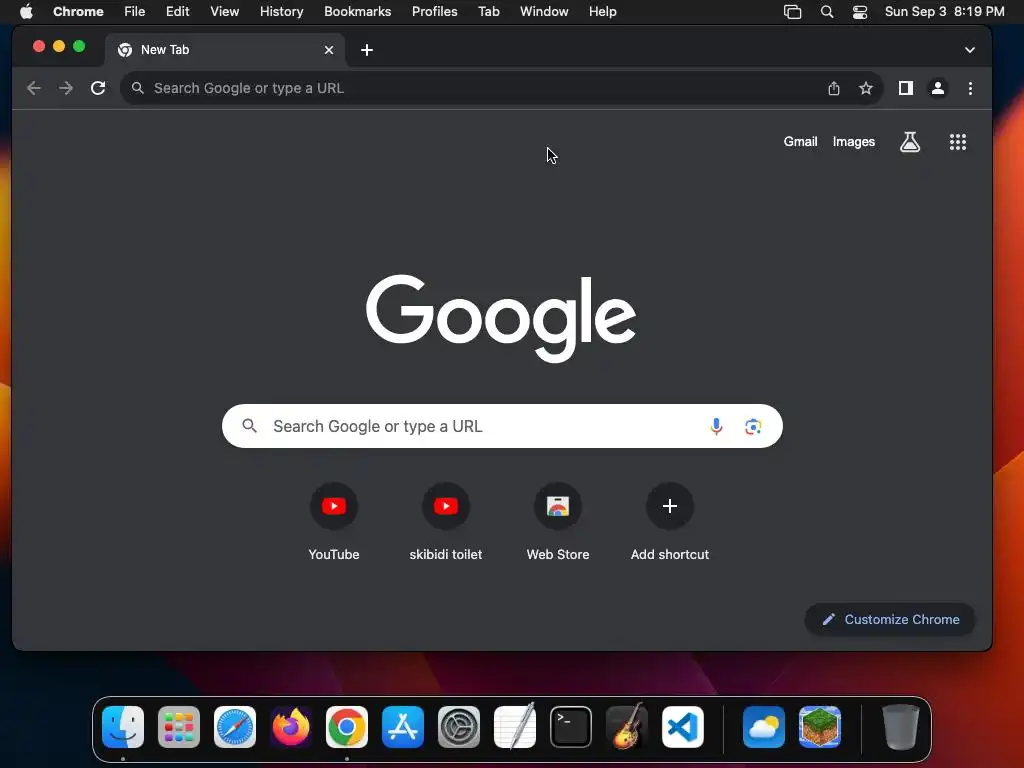Open the Window menu
The height and width of the screenshot is (768, 1024).
(544, 12)
